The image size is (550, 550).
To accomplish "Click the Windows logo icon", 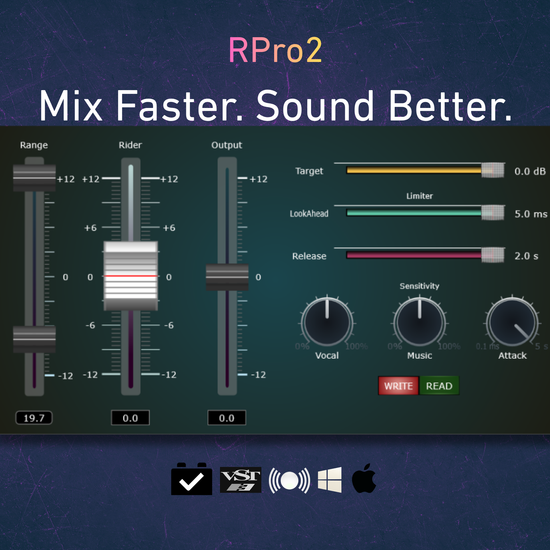I will point(330,479).
